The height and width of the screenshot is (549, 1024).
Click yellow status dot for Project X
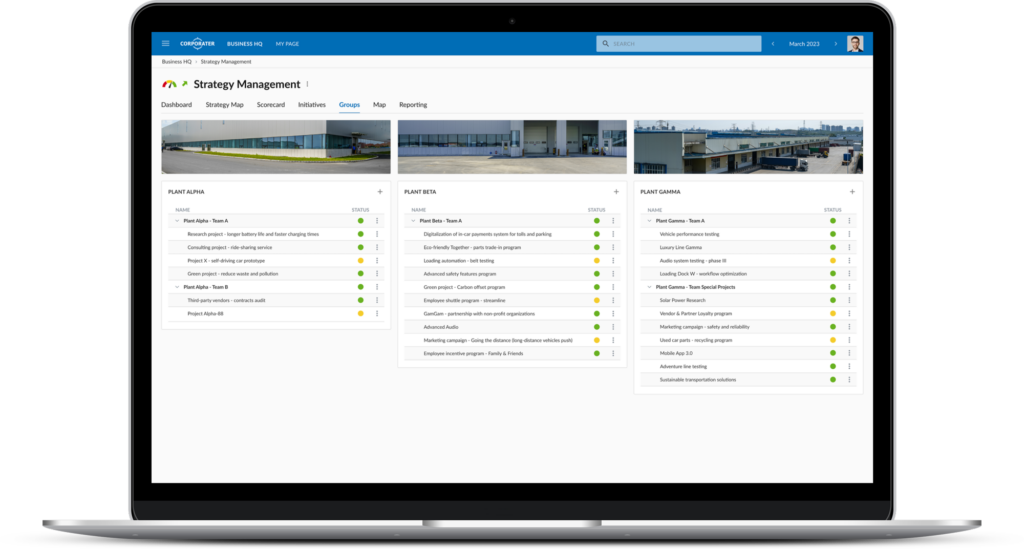(x=360, y=260)
